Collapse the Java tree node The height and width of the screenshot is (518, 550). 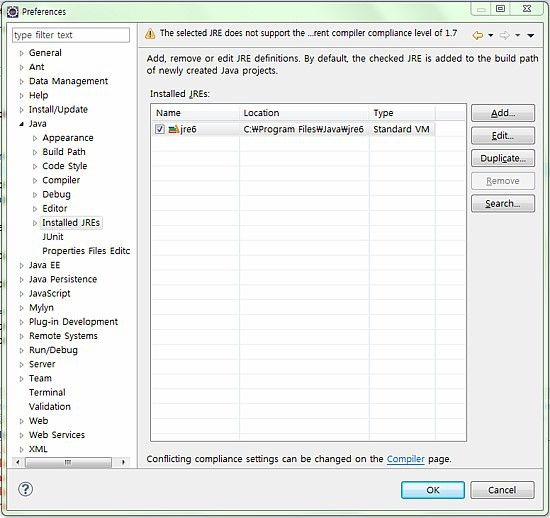[22, 124]
